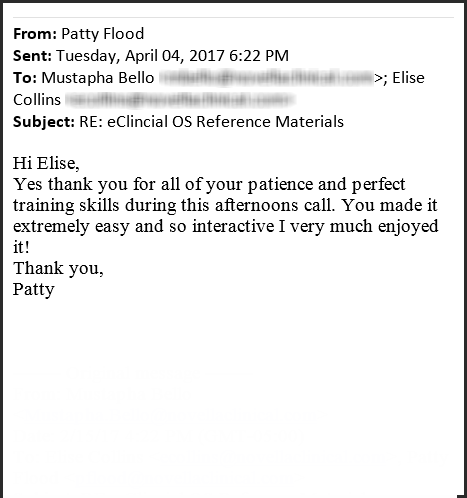Select the sent date Tuesday, April 04, 2017

141,56
